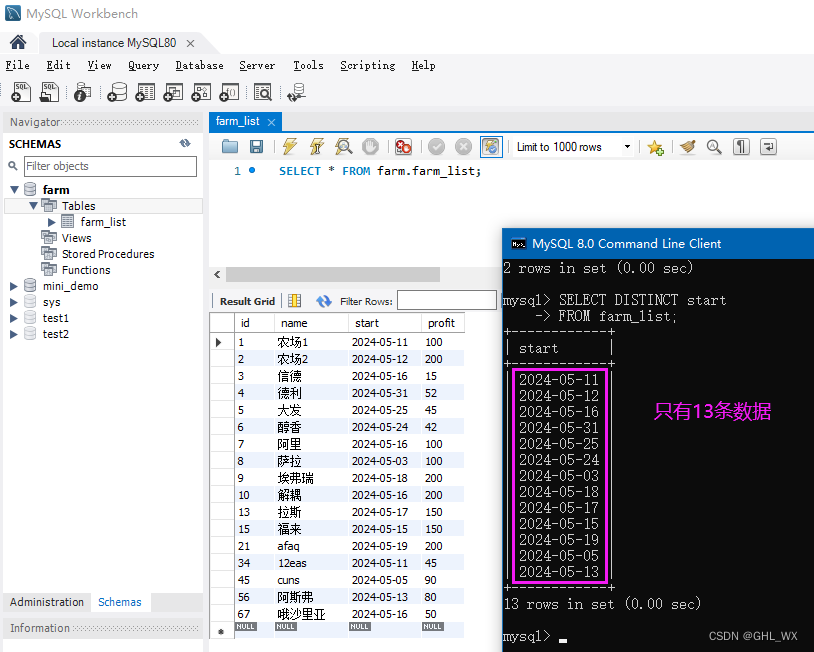Toggle word wrapping icon
Viewport: 814px width, 652px height.
[768, 147]
